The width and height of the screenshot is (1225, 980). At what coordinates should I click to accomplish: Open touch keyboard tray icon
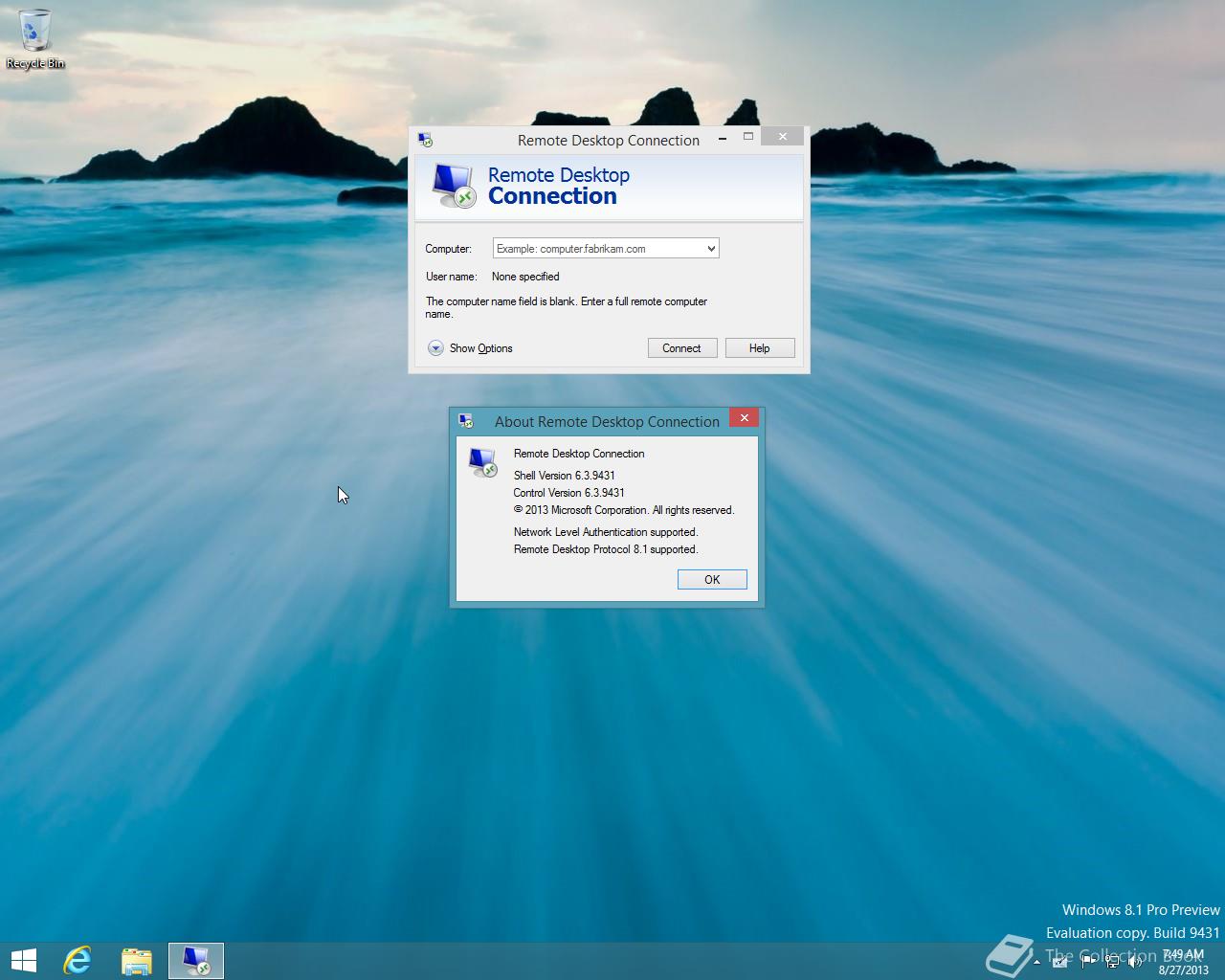(x=1059, y=962)
